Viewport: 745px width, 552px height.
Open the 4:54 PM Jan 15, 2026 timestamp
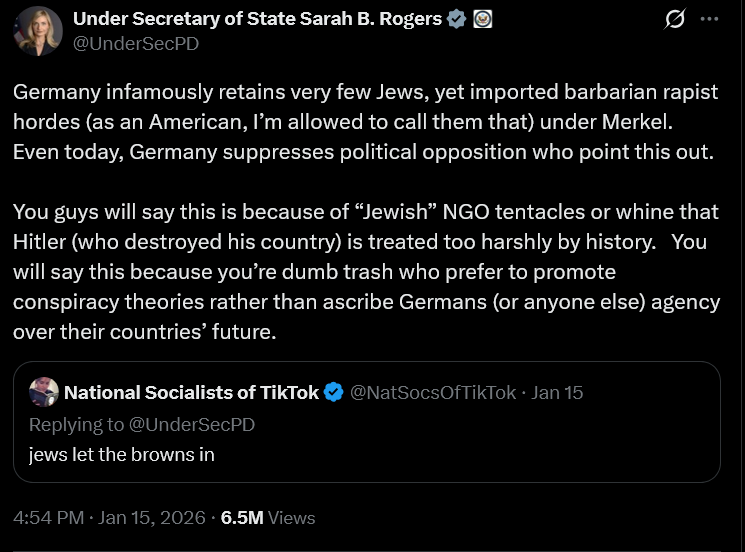110,517
